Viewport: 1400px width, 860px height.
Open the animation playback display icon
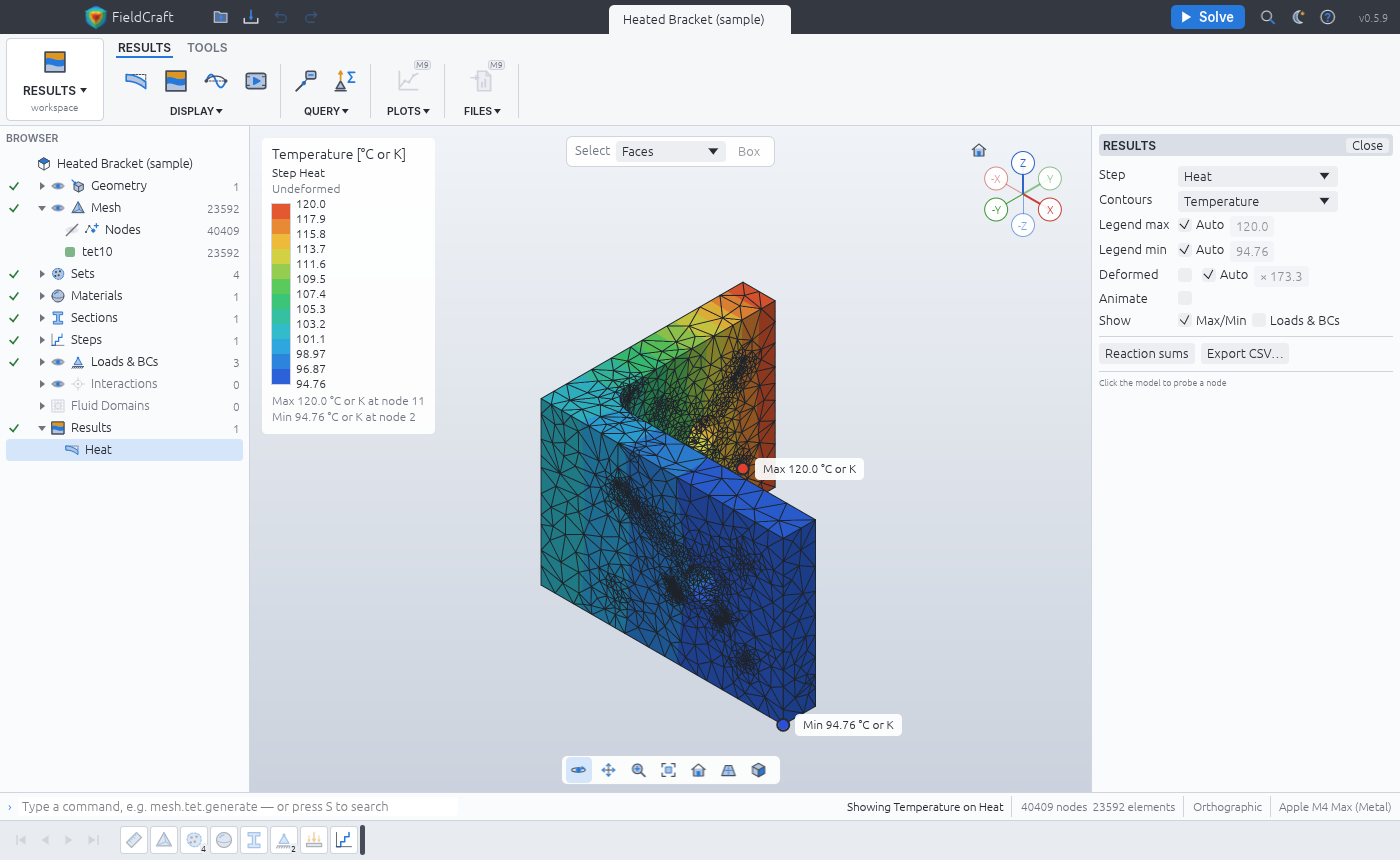(256, 81)
